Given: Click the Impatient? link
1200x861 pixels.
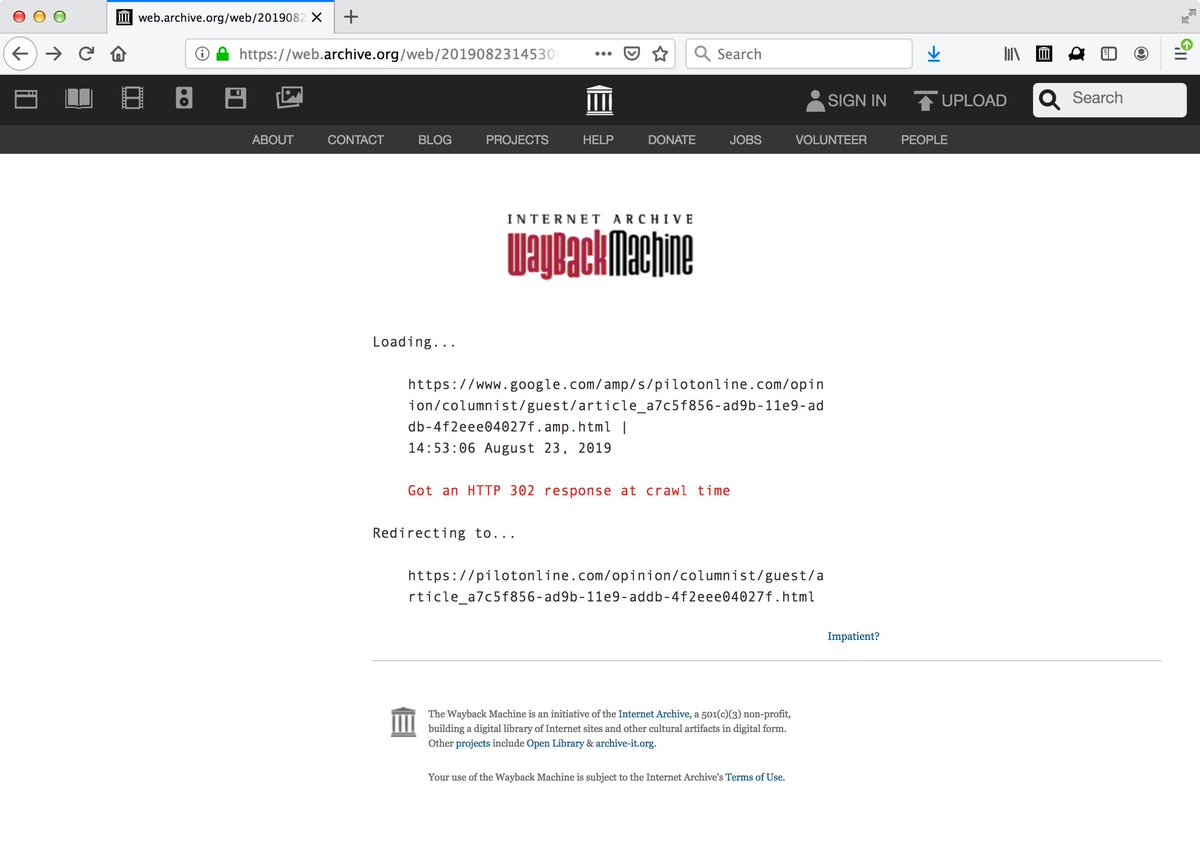Looking at the screenshot, I should (x=853, y=636).
